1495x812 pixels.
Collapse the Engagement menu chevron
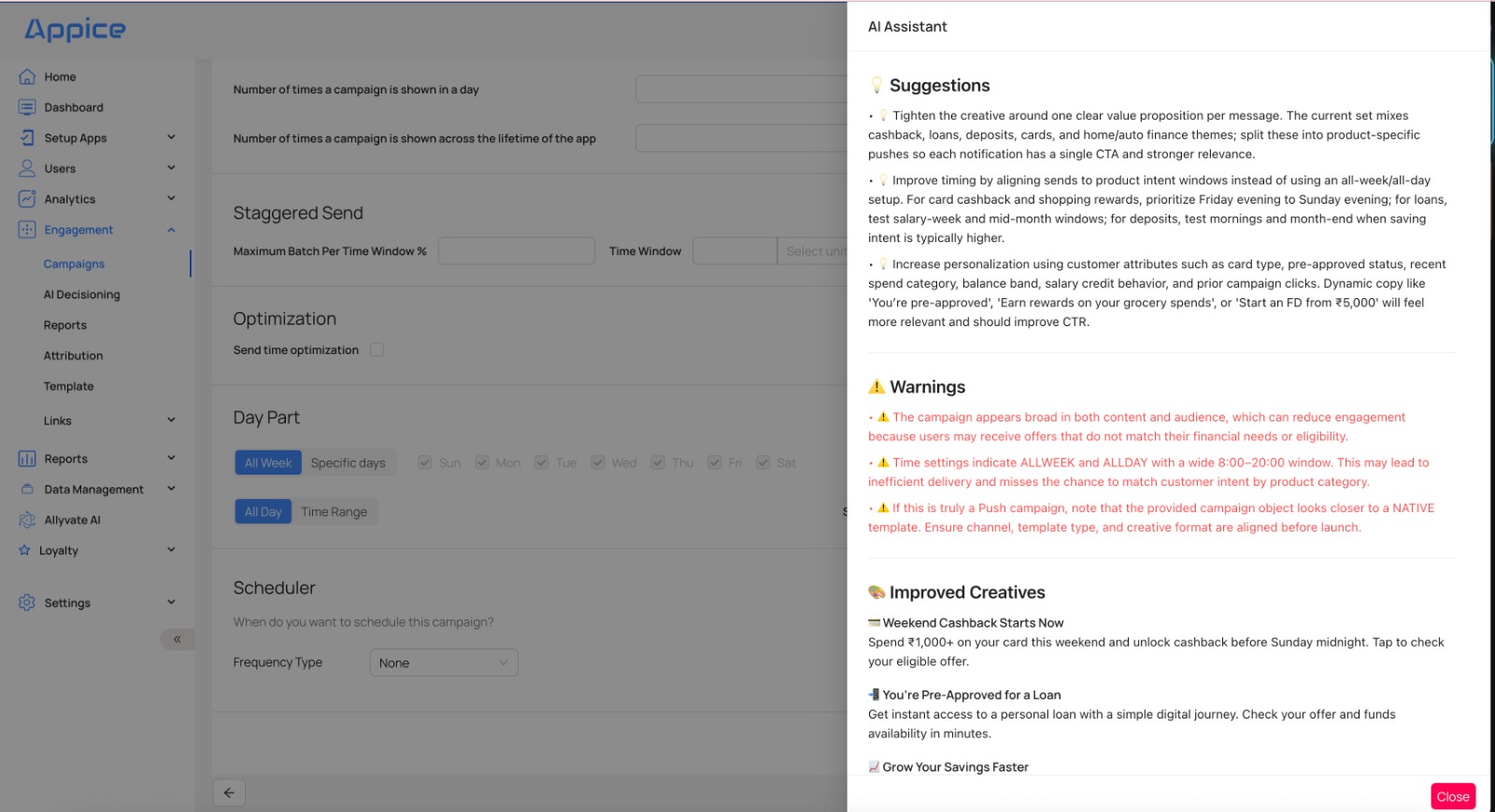pos(171,230)
